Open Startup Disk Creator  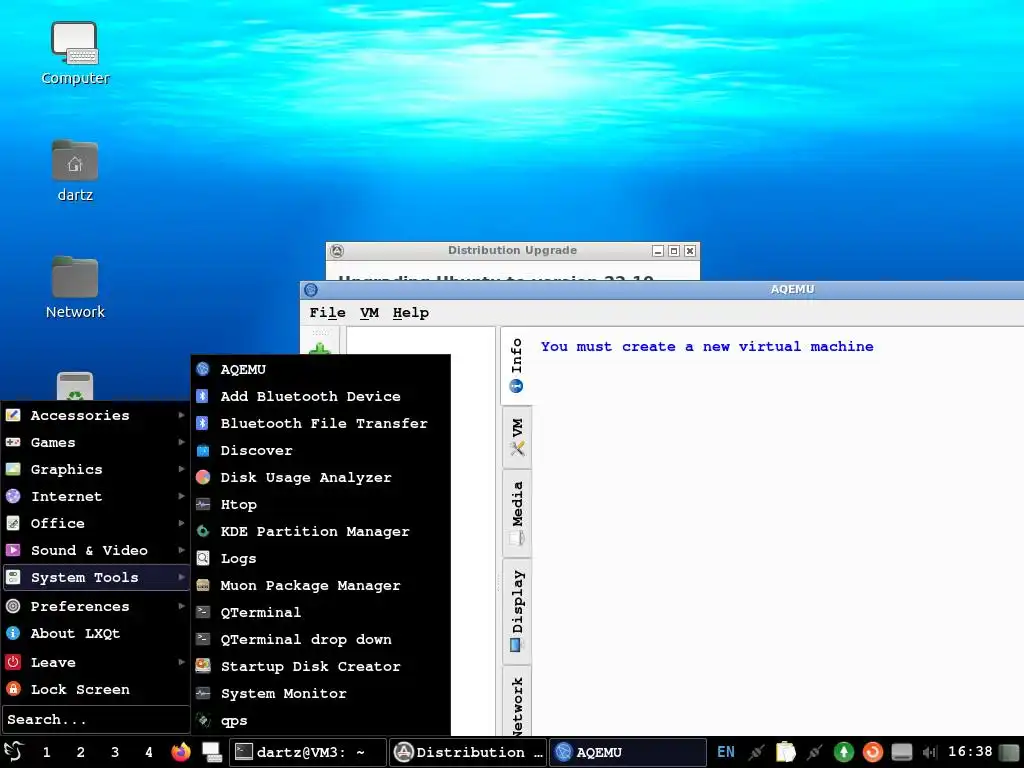[x=320, y=666]
